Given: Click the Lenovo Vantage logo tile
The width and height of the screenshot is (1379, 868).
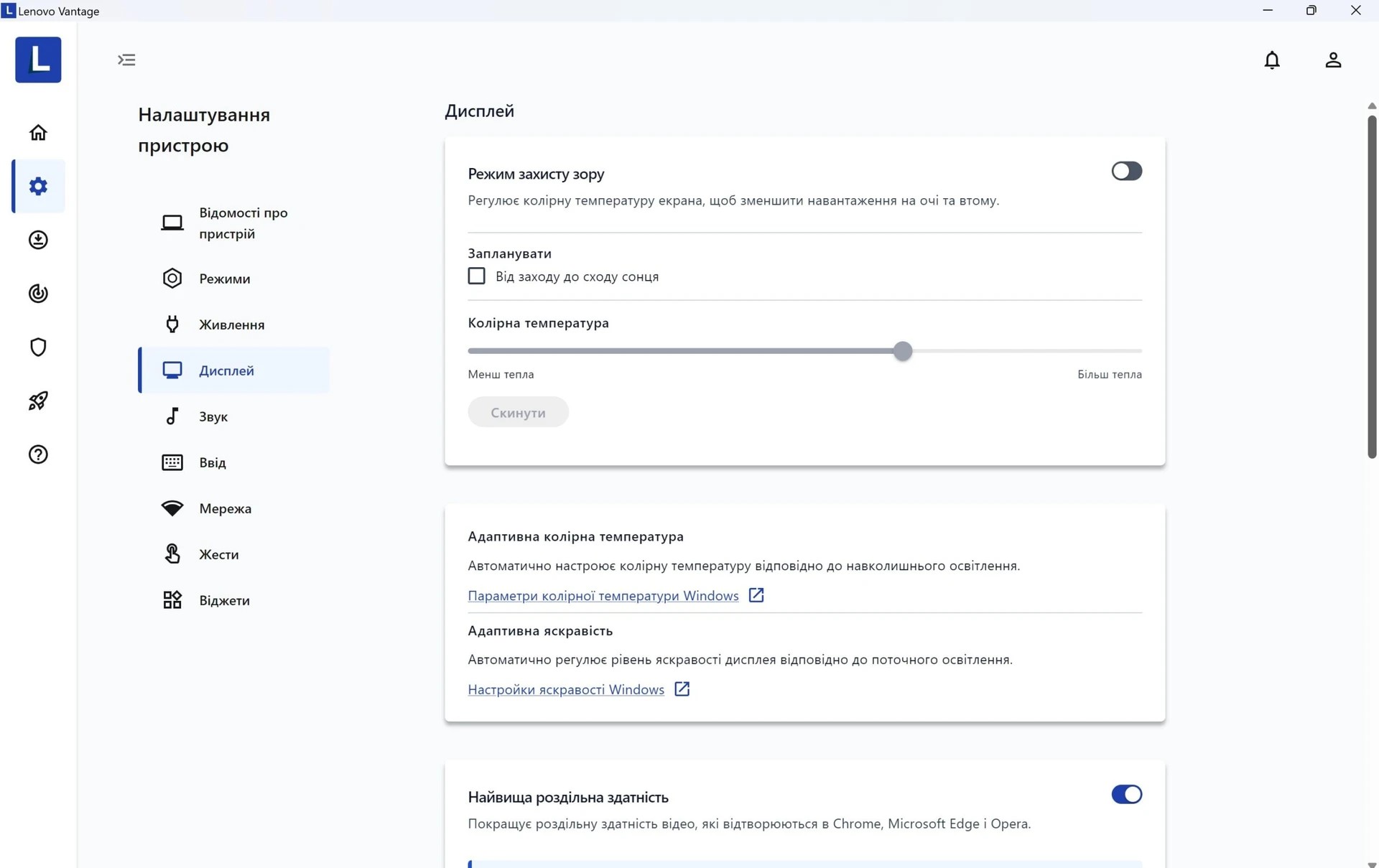Looking at the screenshot, I should [x=38, y=60].
